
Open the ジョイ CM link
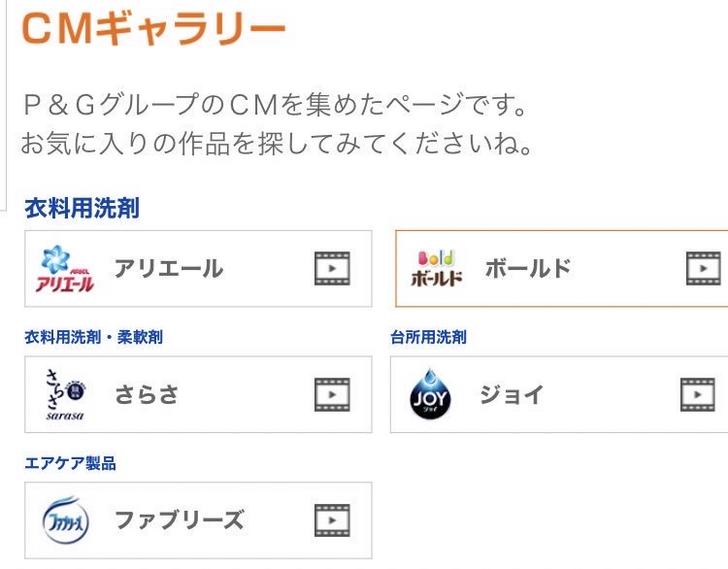pos(511,395)
